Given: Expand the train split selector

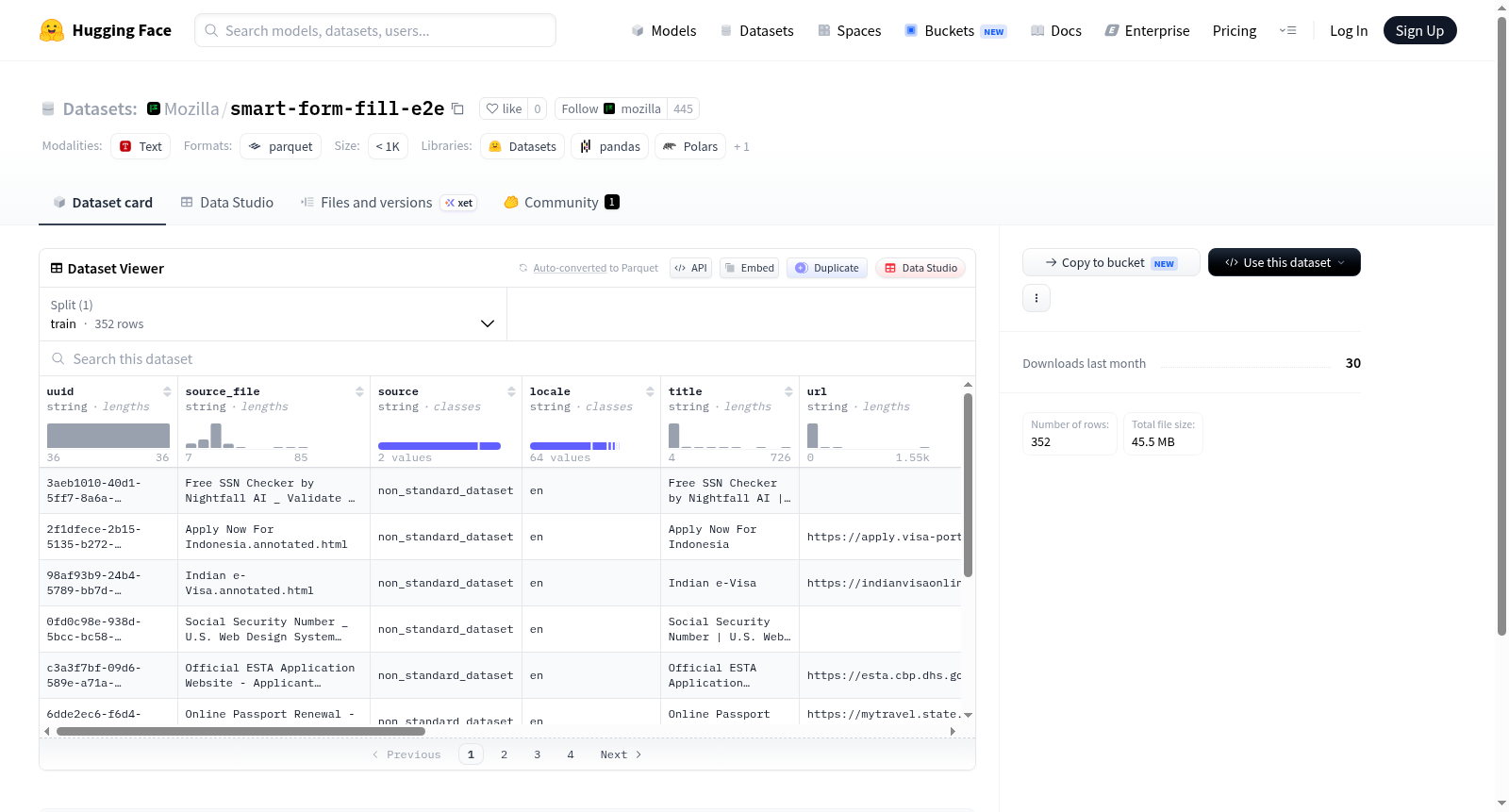Looking at the screenshot, I should (x=273, y=314).
